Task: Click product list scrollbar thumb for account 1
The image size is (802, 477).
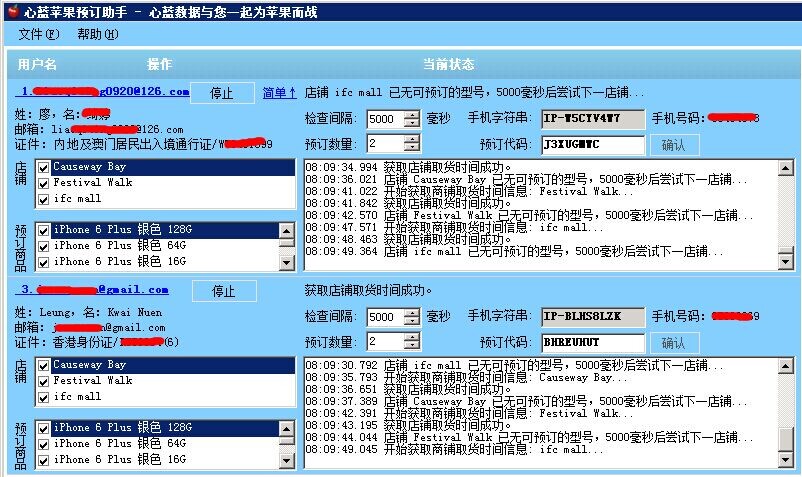Action: pyautogui.click(x=287, y=242)
